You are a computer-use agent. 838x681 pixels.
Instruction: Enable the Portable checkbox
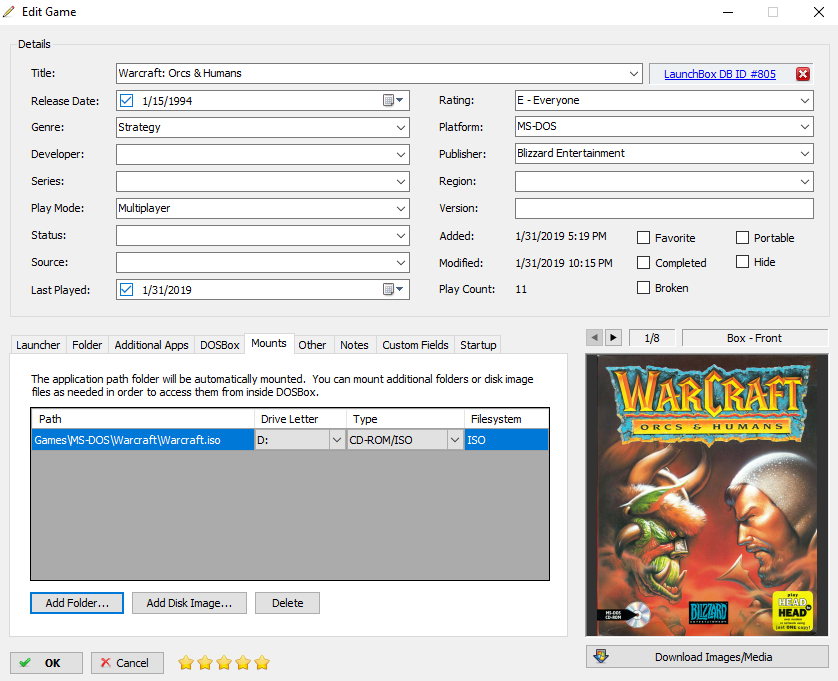(742, 237)
